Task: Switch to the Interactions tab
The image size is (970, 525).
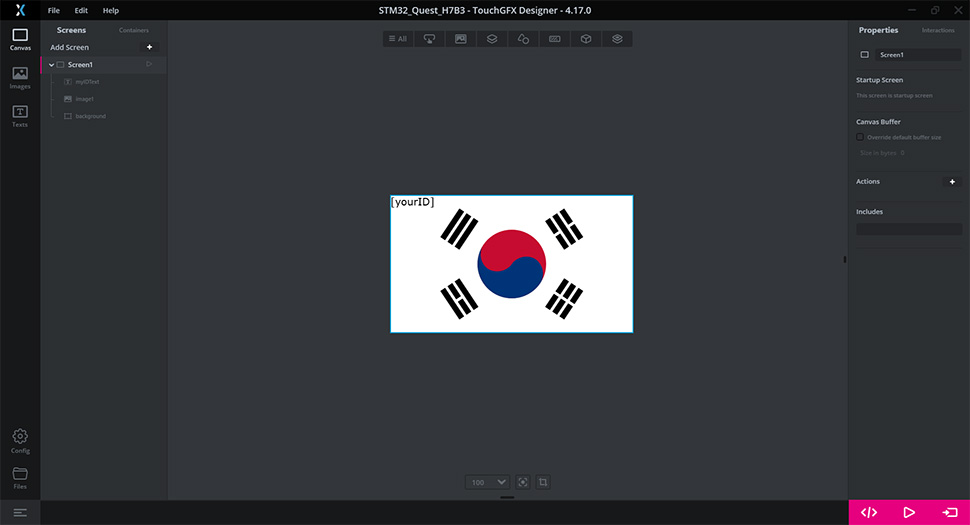Action: click(938, 30)
